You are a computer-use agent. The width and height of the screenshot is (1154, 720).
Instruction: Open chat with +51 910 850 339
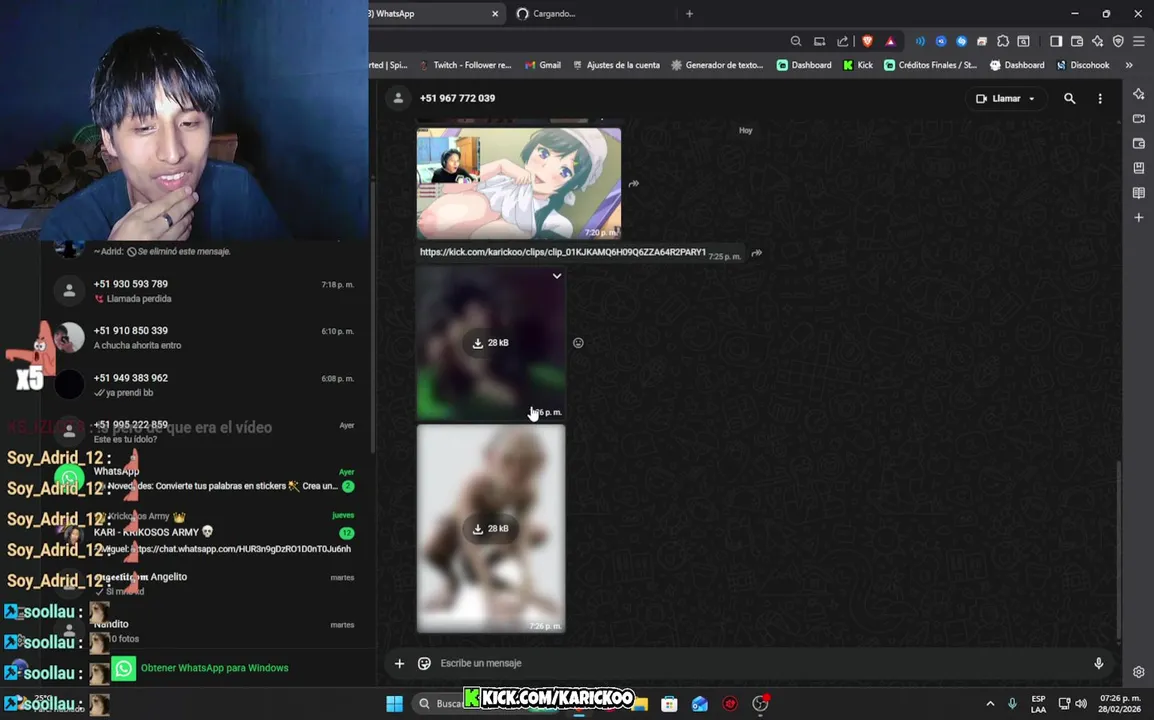[x=210, y=338]
